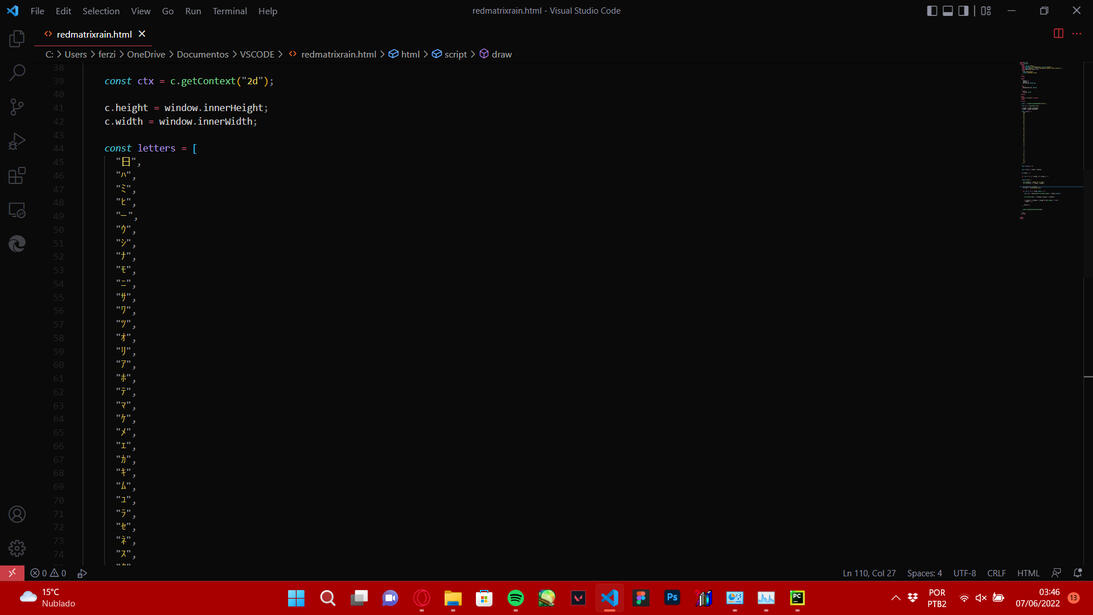The height and width of the screenshot is (615, 1093).
Task: Toggle the primary side bar layout button
Action: (x=932, y=11)
